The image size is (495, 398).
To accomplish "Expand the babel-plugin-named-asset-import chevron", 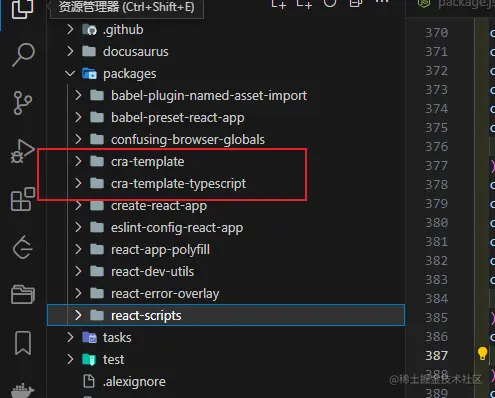I will coord(78,95).
